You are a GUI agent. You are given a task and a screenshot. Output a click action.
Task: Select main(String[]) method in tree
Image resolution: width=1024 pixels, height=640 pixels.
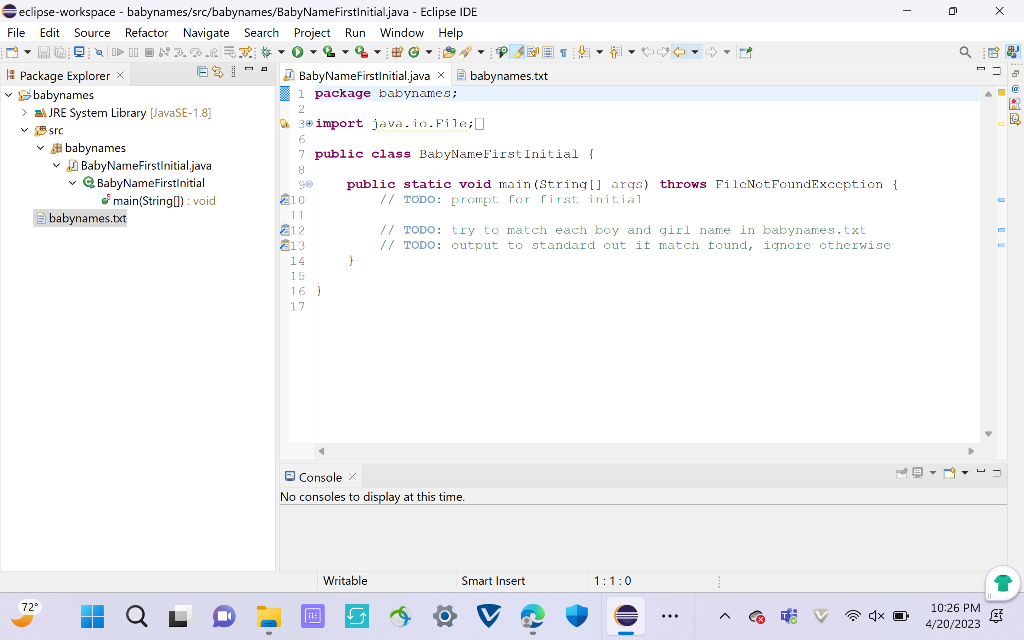pos(148,200)
